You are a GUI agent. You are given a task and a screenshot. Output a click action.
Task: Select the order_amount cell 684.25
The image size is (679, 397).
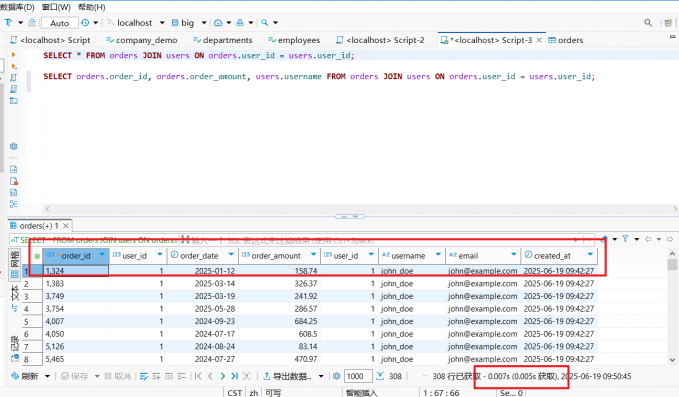tap(279, 321)
